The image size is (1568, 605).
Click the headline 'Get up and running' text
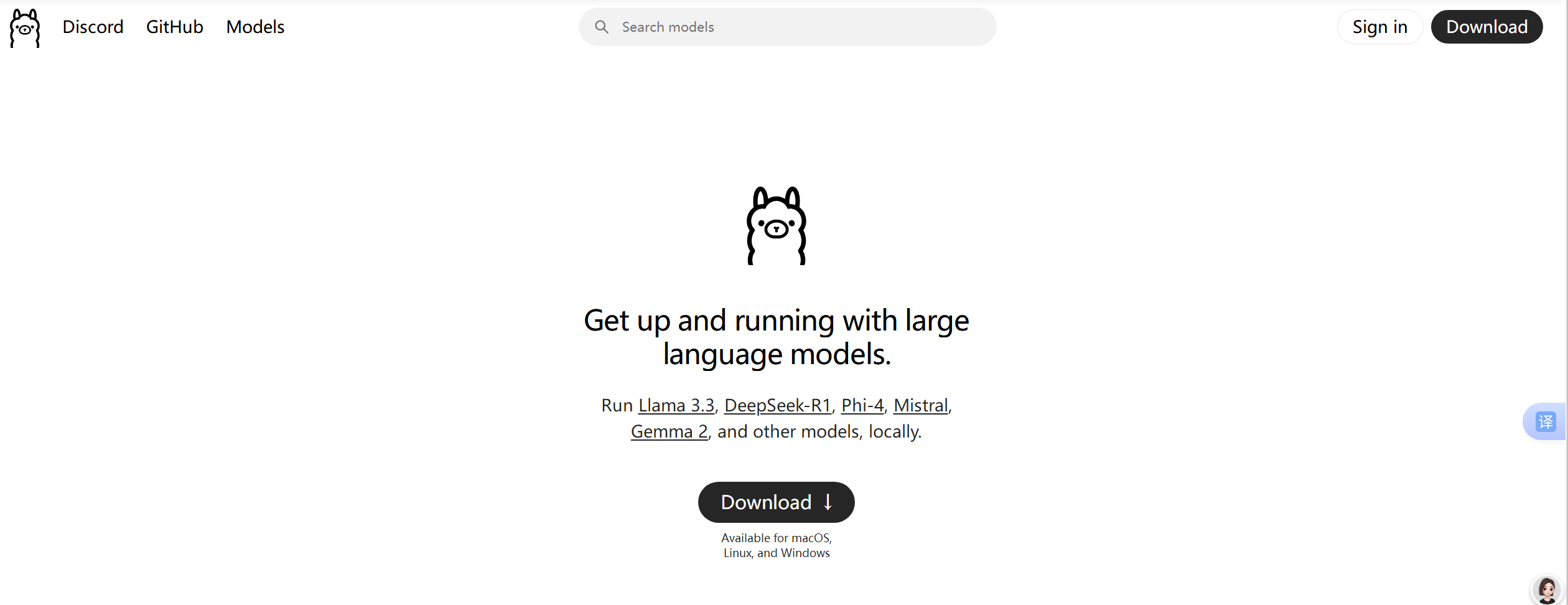776,337
